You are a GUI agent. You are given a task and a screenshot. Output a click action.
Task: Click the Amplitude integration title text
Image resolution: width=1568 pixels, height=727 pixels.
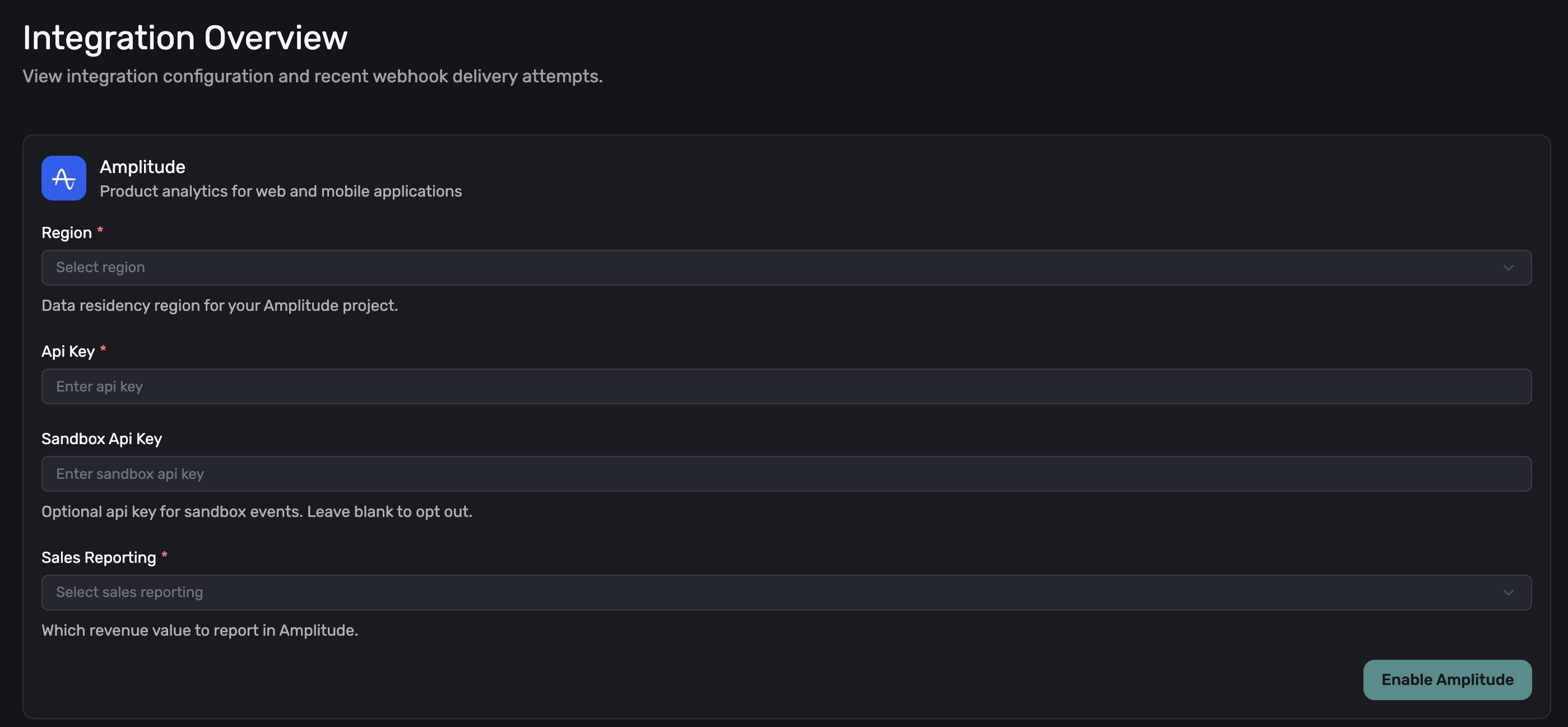pyautogui.click(x=142, y=167)
